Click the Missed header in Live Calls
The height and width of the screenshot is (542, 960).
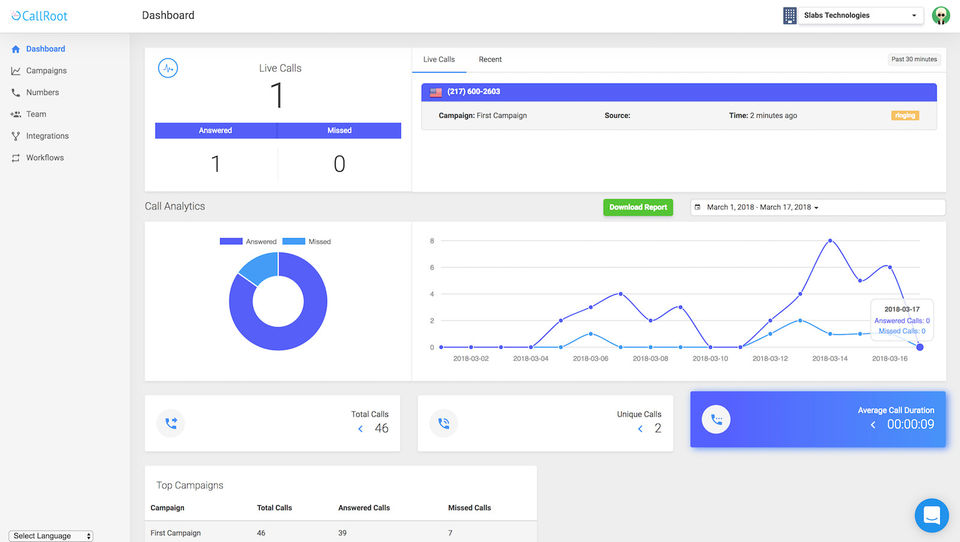[339, 130]
